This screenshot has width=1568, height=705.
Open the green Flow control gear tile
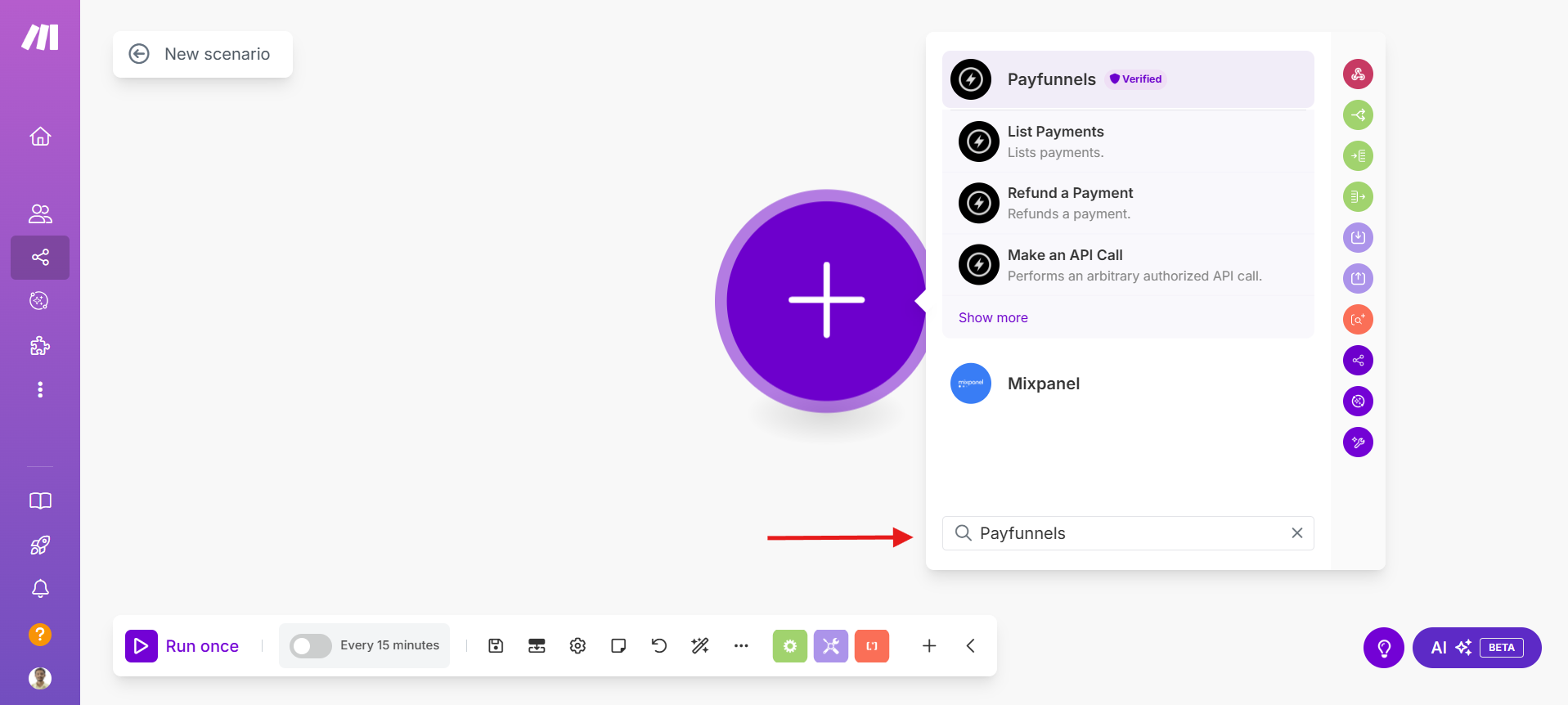790,646
